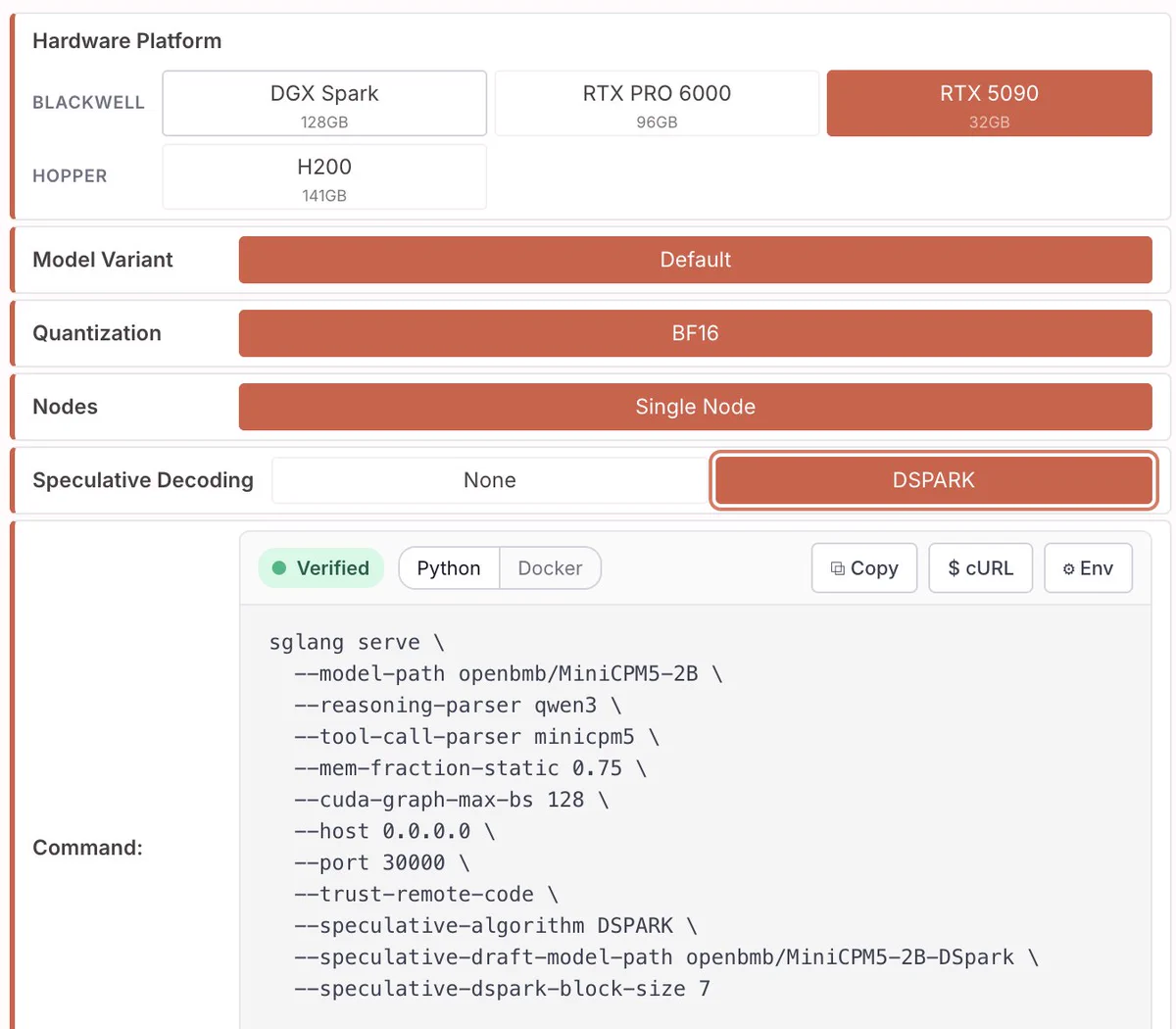The height and width of the screenshot is (1029, 1176).
Task: Click the '--model-path openbmb/MiniCPM5-2B' line
Action: click(509, 674)
